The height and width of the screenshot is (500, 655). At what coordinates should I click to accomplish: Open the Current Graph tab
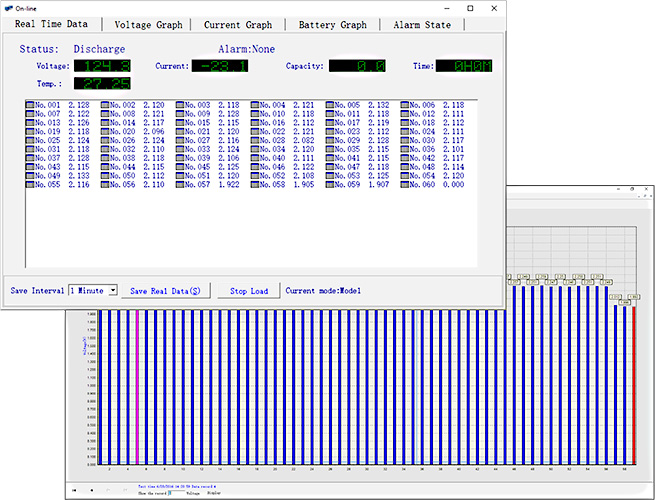(237, 24)
